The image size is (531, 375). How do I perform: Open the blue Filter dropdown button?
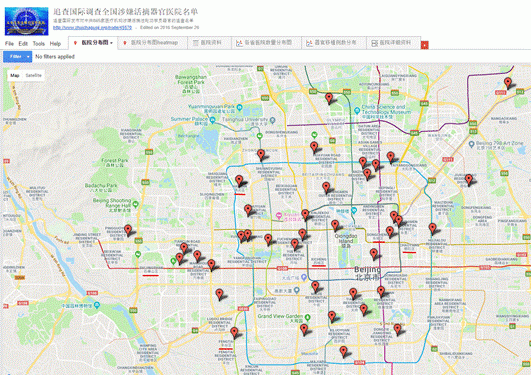click(17, 57)
